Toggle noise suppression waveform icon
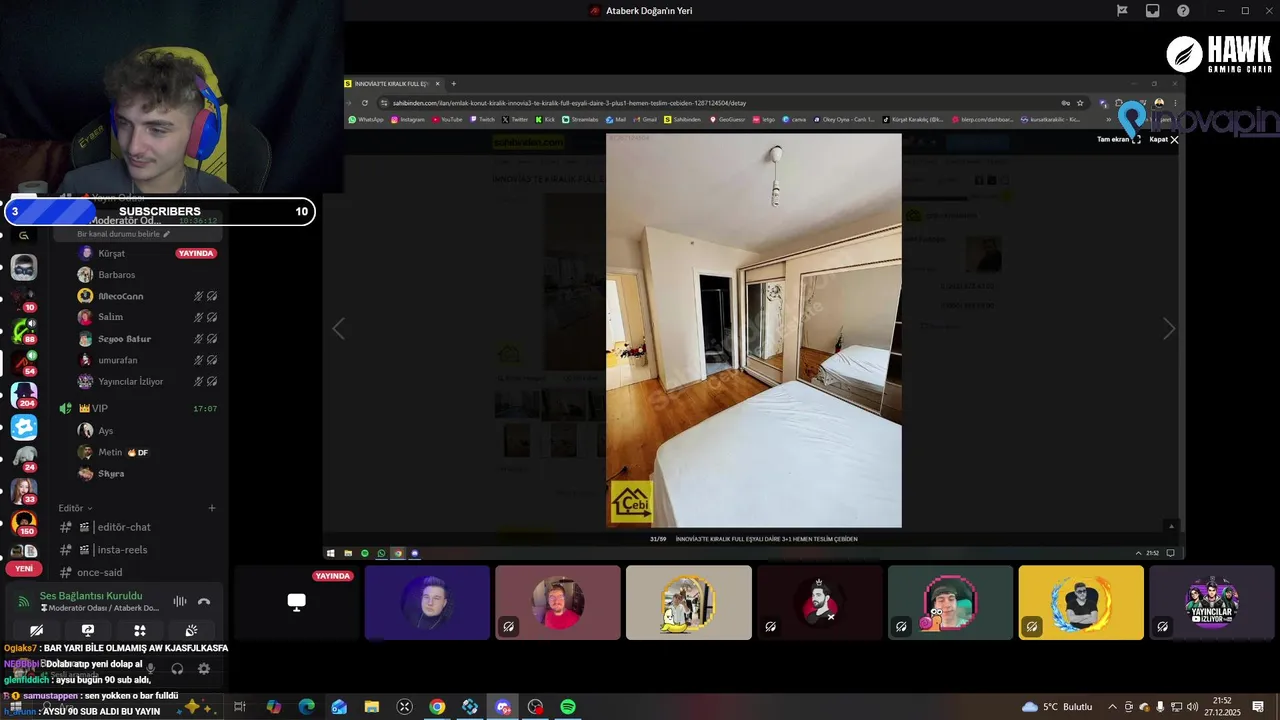 pyautogui.click(x=180, y=601)
